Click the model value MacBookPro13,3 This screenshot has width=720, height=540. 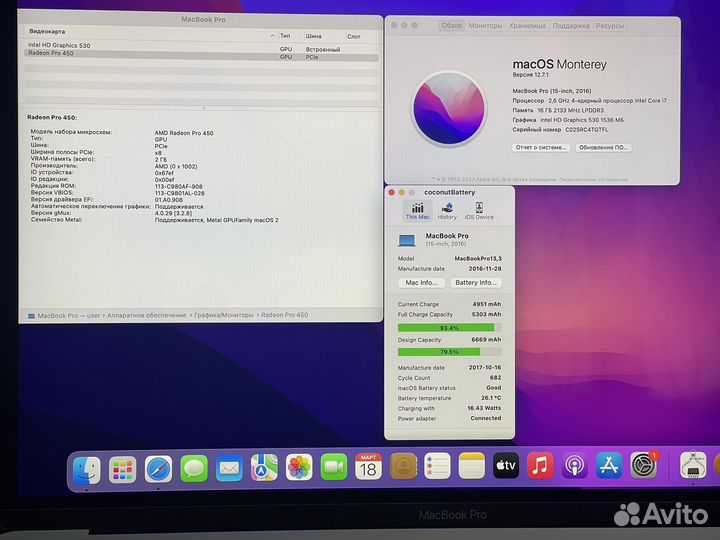coord(478,259)
